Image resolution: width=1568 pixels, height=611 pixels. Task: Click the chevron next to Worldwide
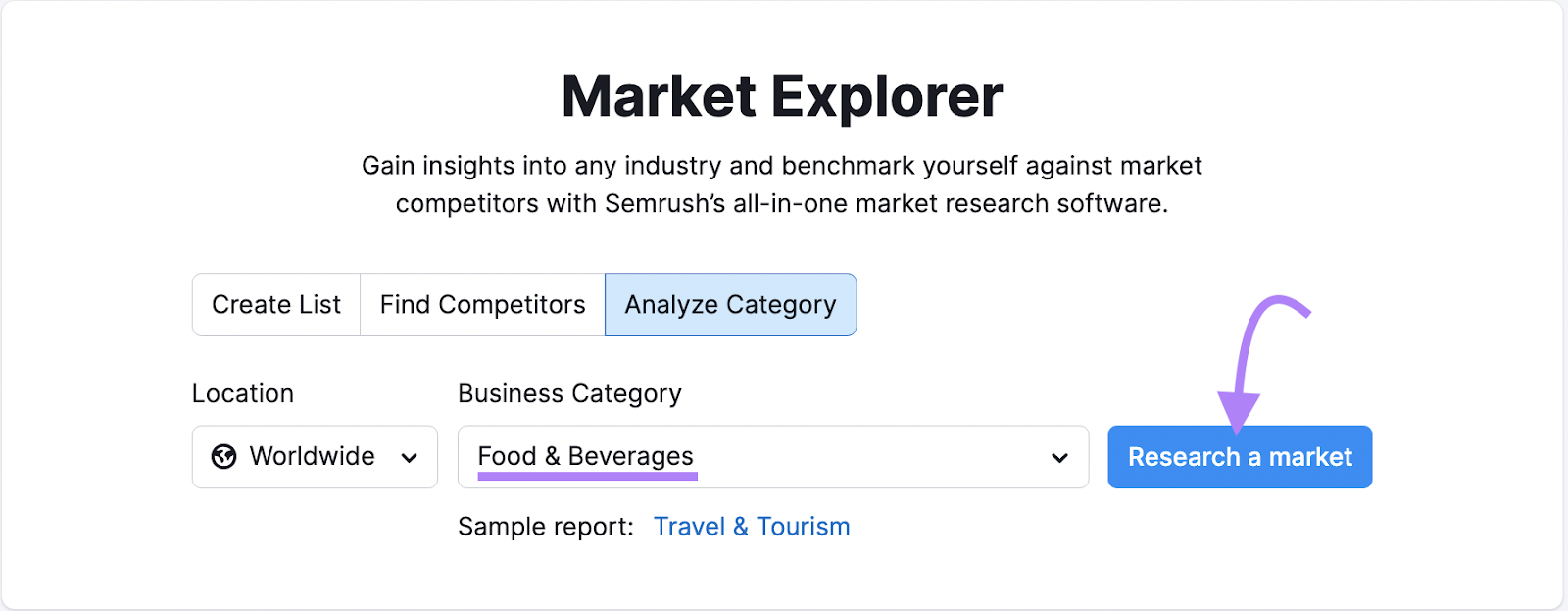point(409,456)
